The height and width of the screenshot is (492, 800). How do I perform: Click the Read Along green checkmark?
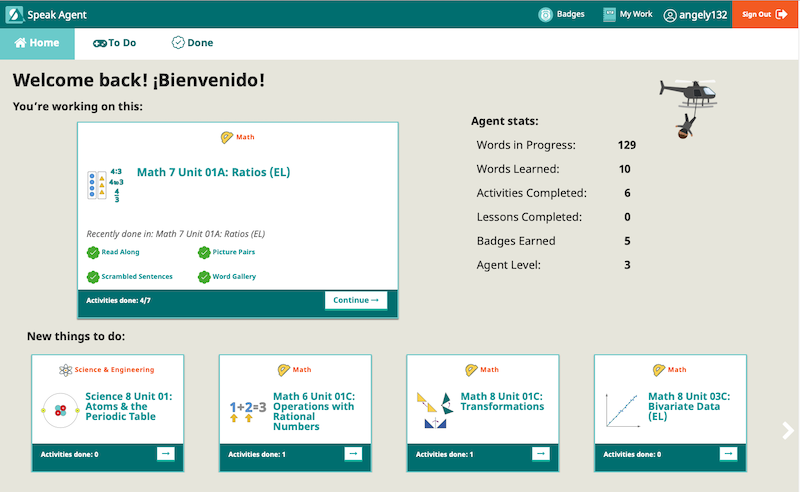pos(93,253)
